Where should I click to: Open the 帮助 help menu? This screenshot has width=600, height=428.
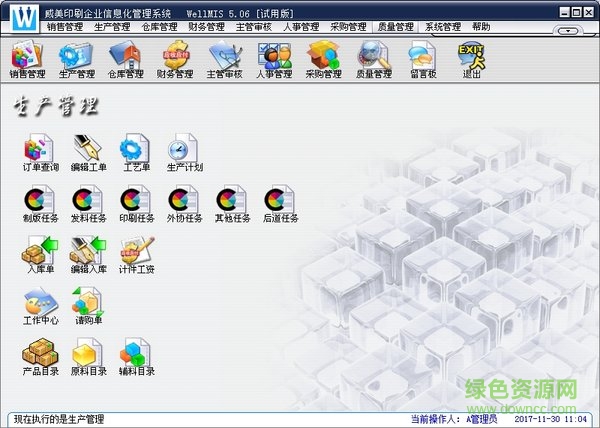[481, 27]
